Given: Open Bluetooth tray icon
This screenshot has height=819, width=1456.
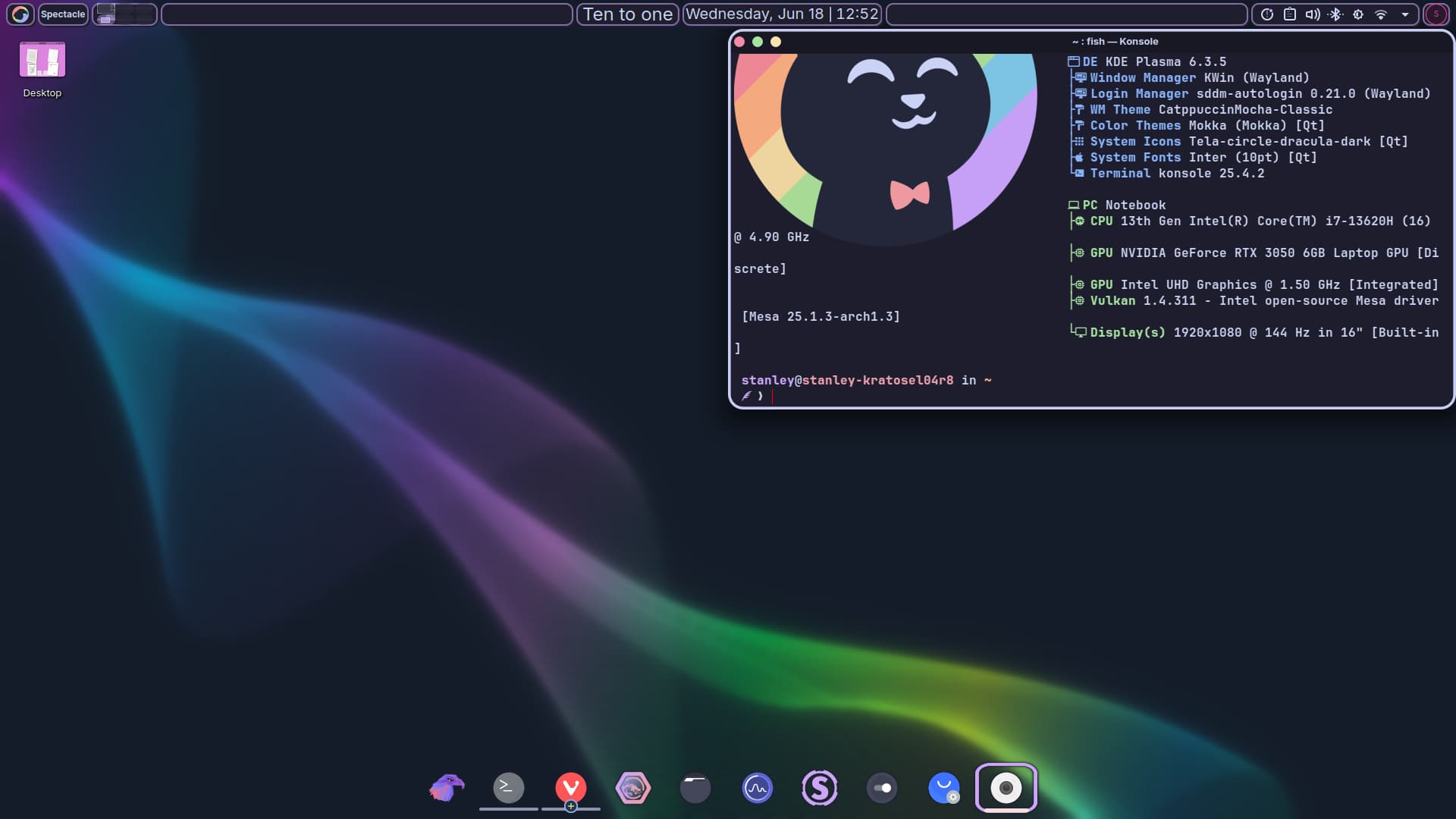Looking at the screenshot, I should 1335,14.
